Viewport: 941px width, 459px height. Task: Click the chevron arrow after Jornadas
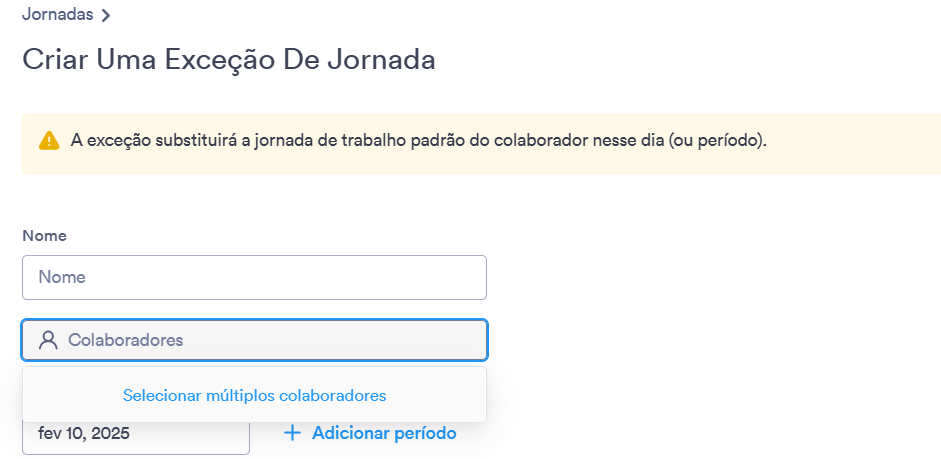point(106,16)
